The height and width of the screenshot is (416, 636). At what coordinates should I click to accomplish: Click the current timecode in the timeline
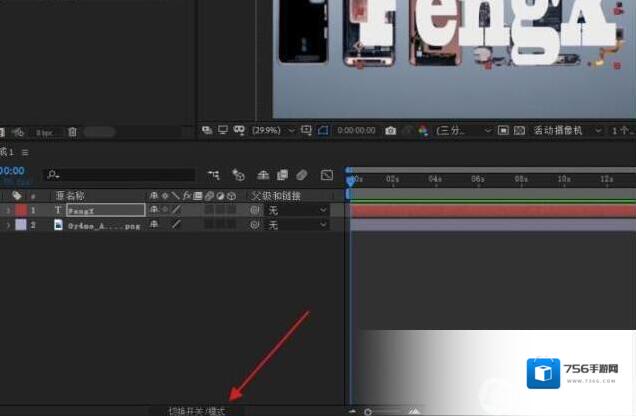click(x=12, y=172)
